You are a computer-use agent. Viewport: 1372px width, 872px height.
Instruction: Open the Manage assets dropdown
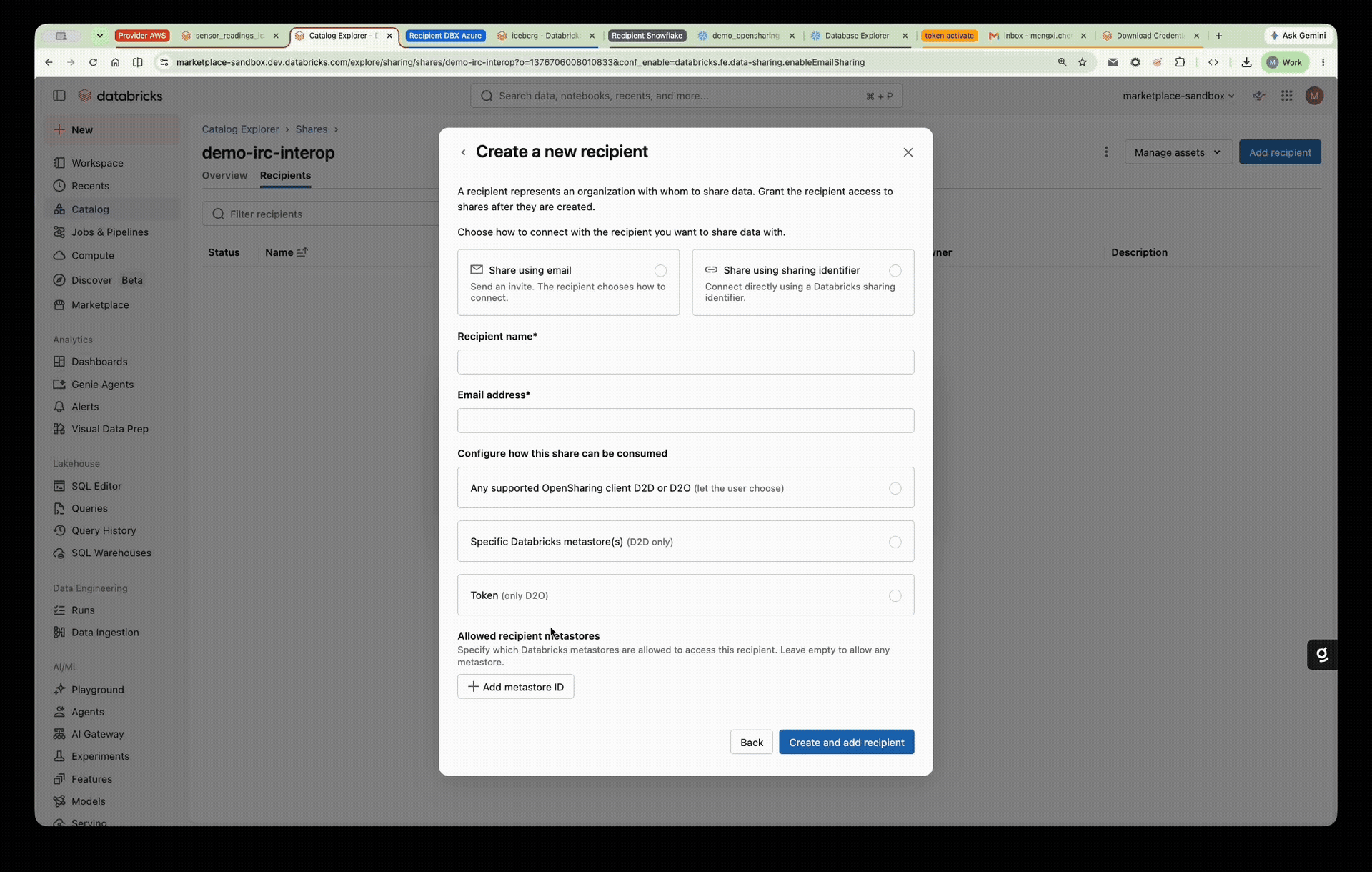[x=1178, y=152]
